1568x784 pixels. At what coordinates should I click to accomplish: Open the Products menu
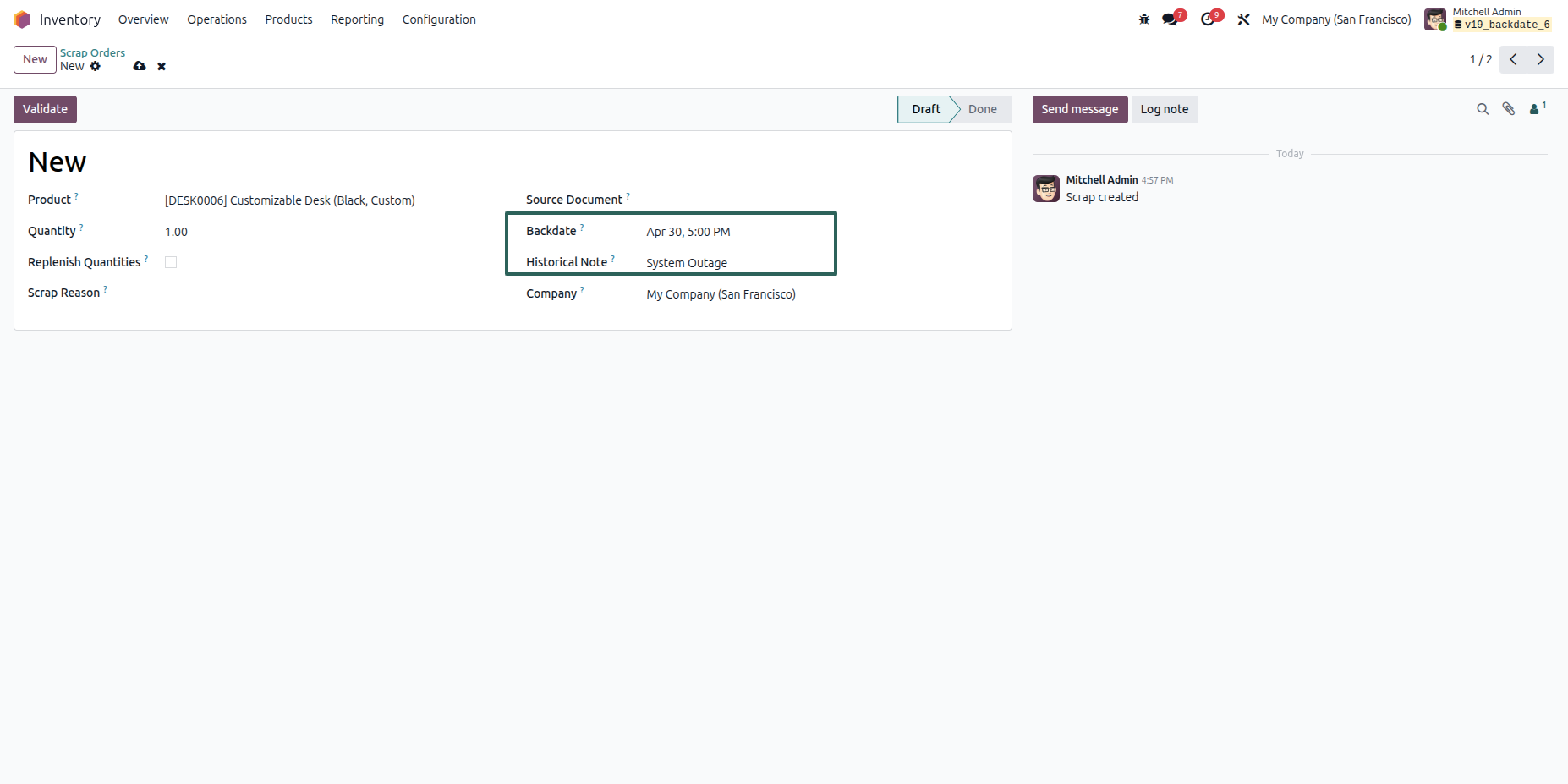click(288, 19)
